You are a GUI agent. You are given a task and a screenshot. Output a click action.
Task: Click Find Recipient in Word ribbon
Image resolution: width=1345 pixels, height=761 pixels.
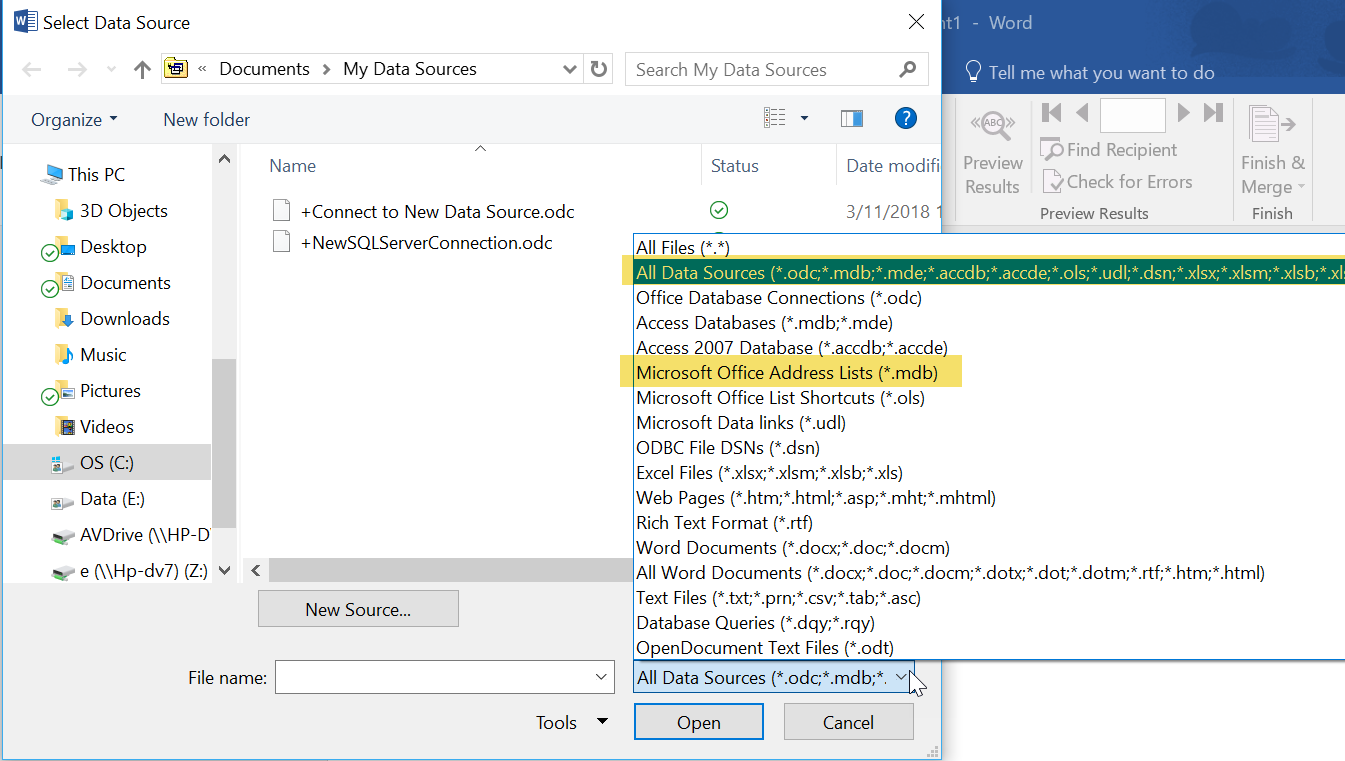1109,150
